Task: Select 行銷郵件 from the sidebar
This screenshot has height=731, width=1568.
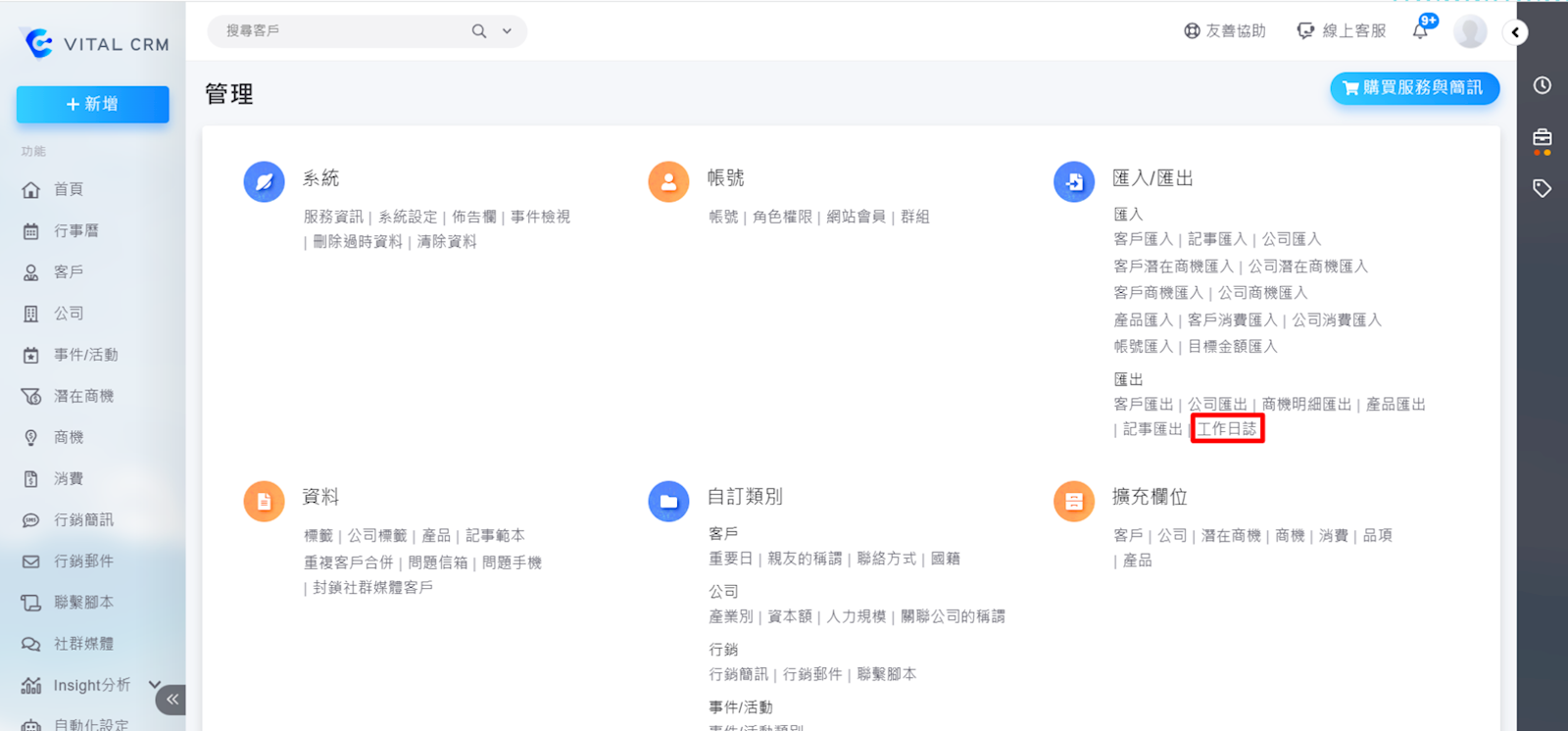Action: tap(83, 561)
